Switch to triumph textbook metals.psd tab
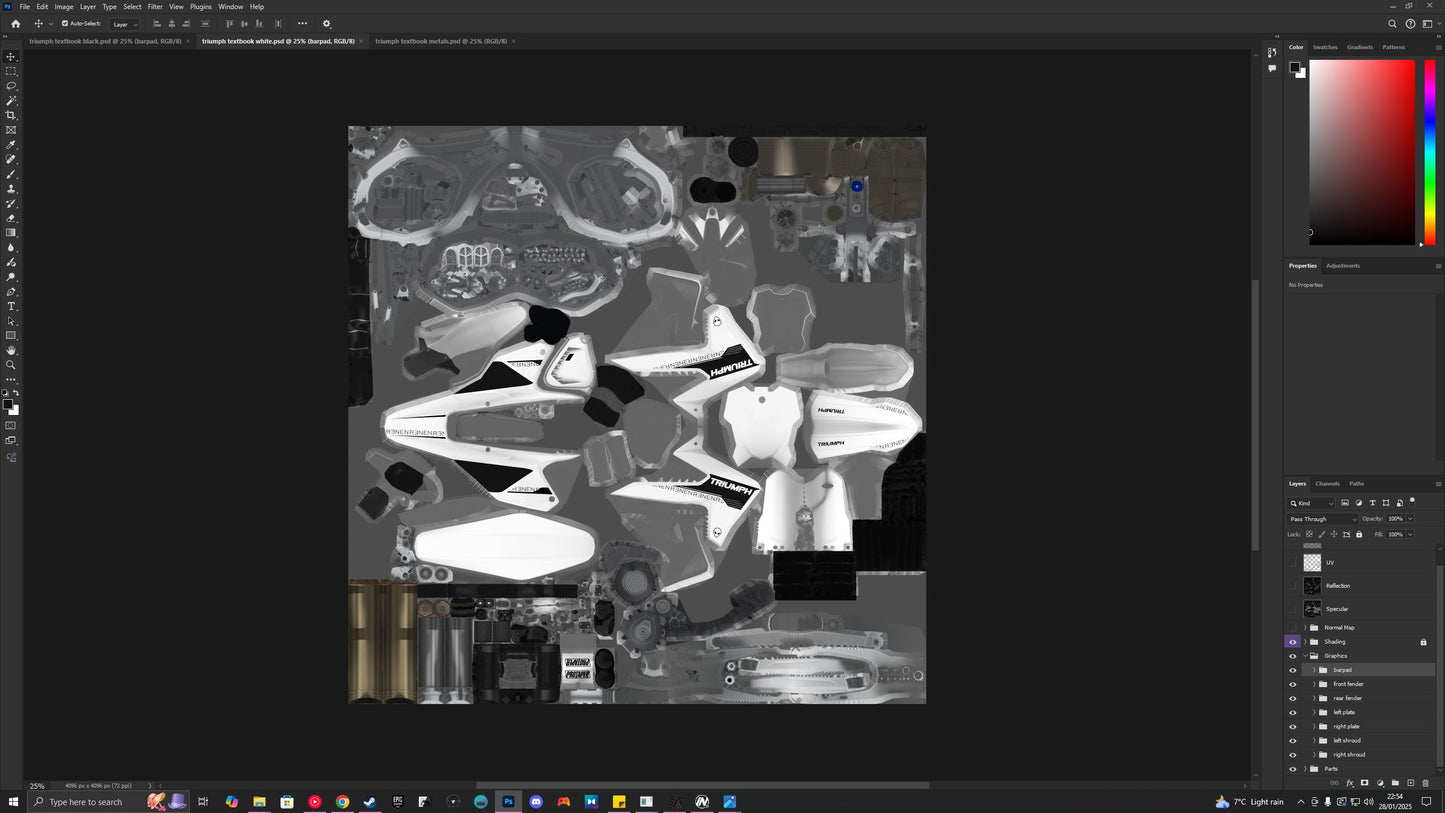 [441, 41]
